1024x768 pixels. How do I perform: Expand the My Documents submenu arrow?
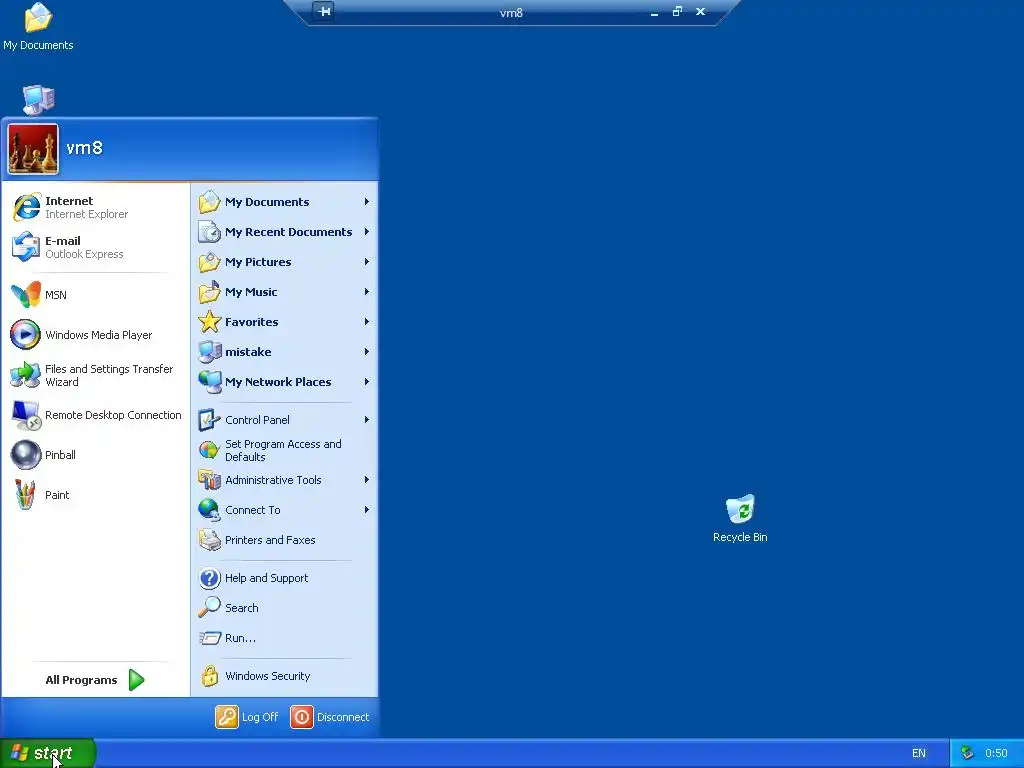(366, 202)
